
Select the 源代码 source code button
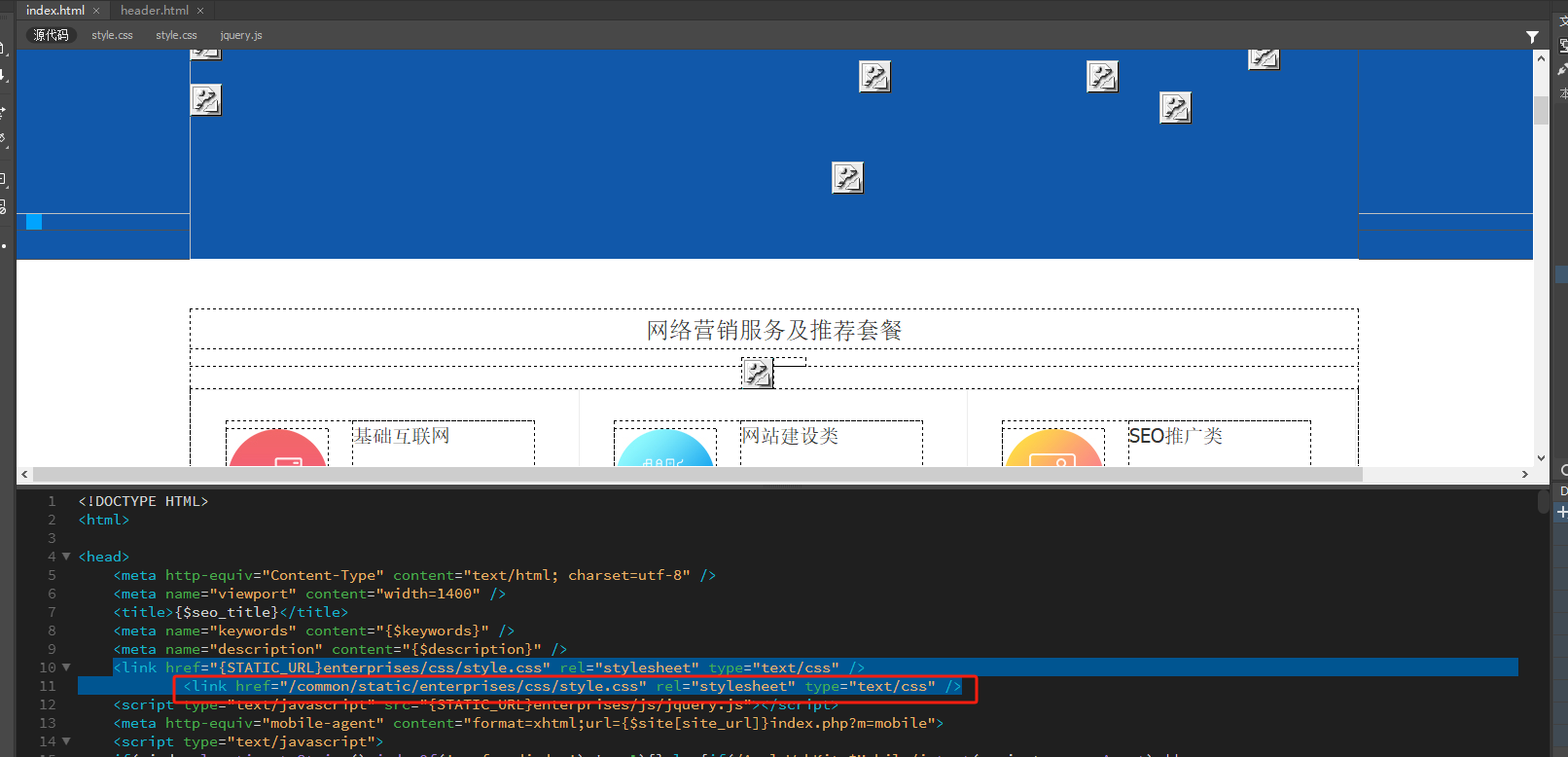52,35
